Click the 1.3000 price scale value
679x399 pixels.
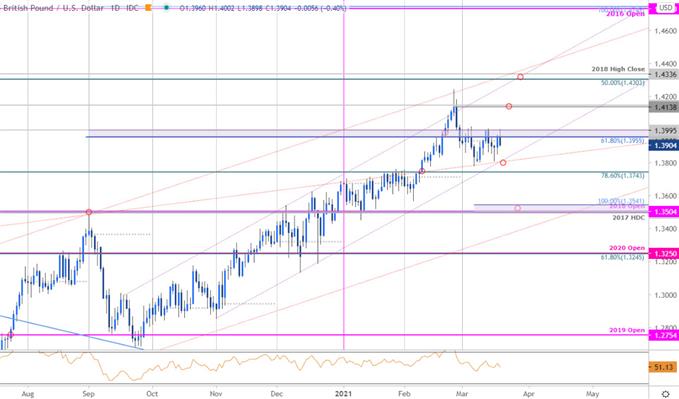[x=665, y=295]
